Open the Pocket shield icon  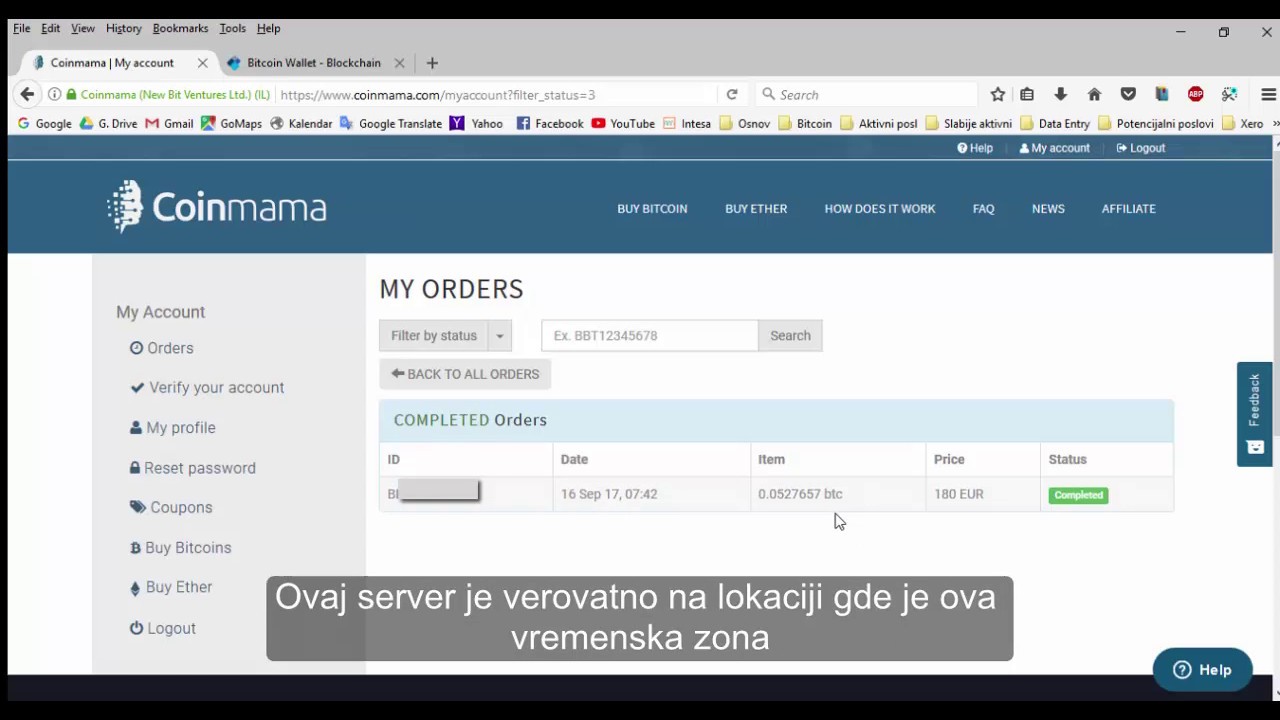pyautogui.click(x=1128, y=94)
